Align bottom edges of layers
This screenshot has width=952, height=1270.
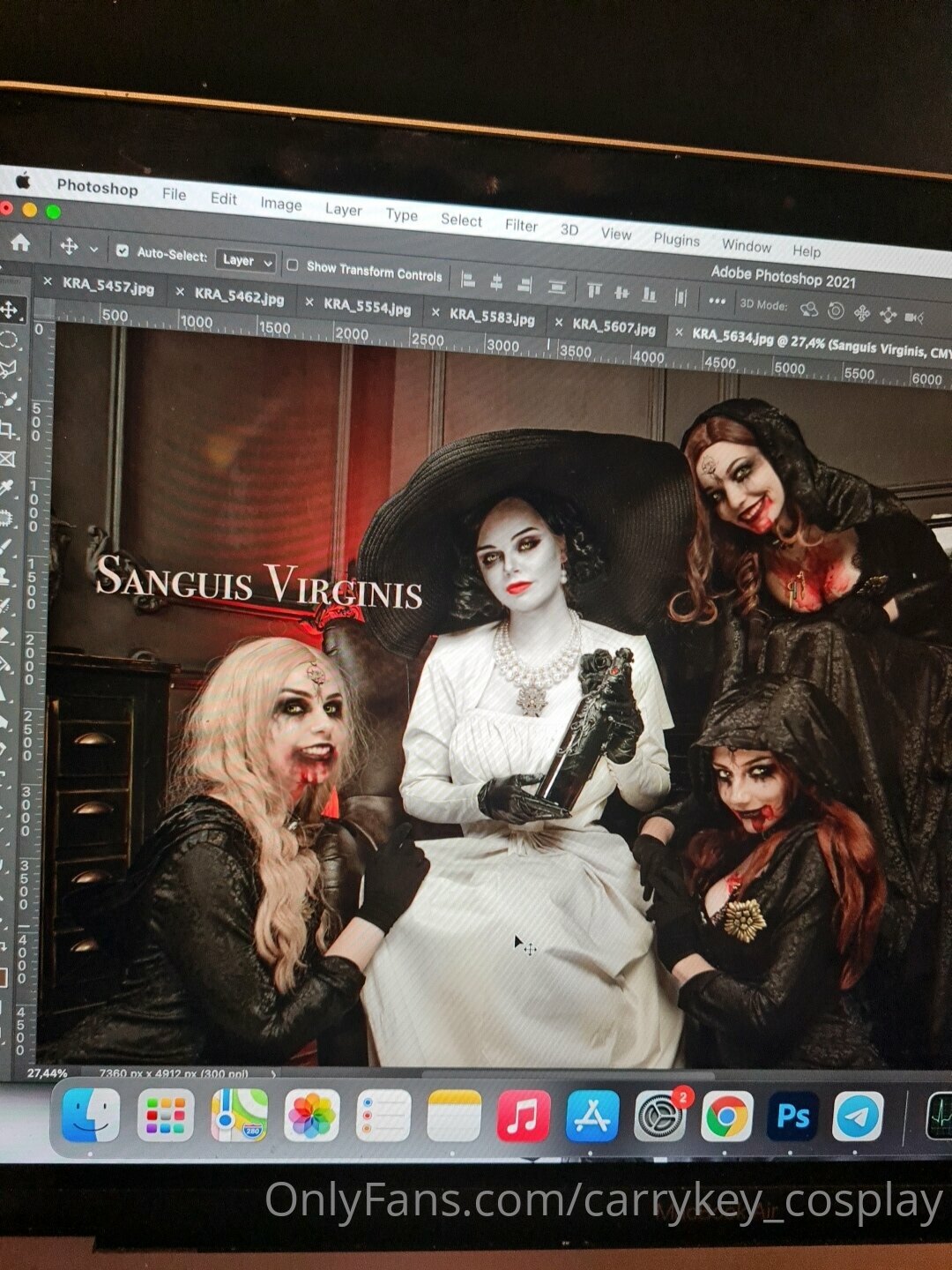[650, 294]
